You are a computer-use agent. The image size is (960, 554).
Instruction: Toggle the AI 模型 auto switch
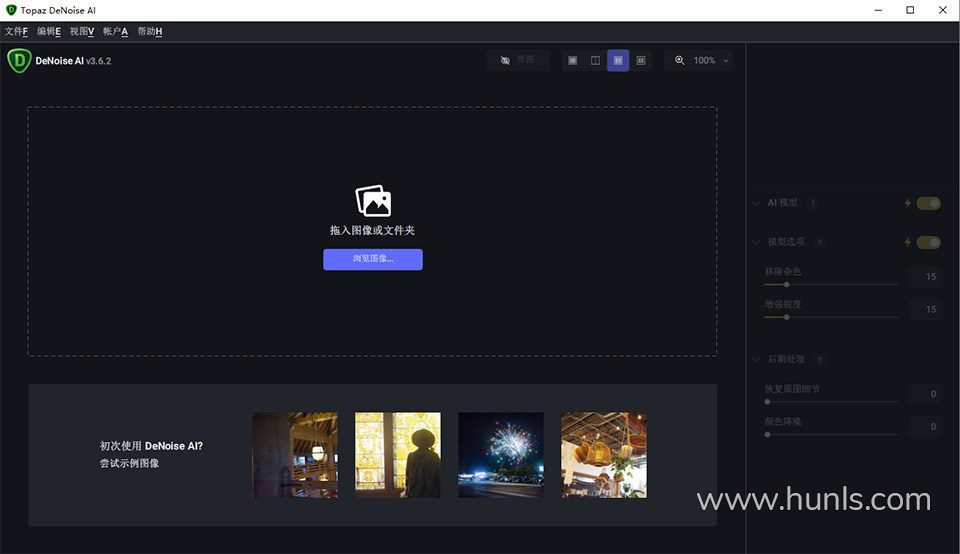coord(928,203)
